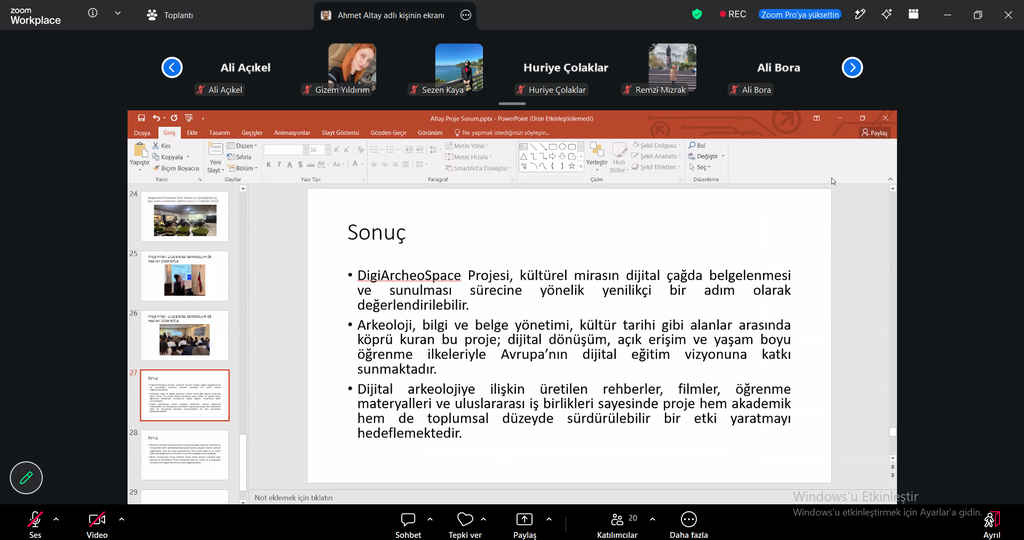Click the Sıfırla reset slide button
Image resolution: width=1024 pixels, height=540 pixels.
240,157
